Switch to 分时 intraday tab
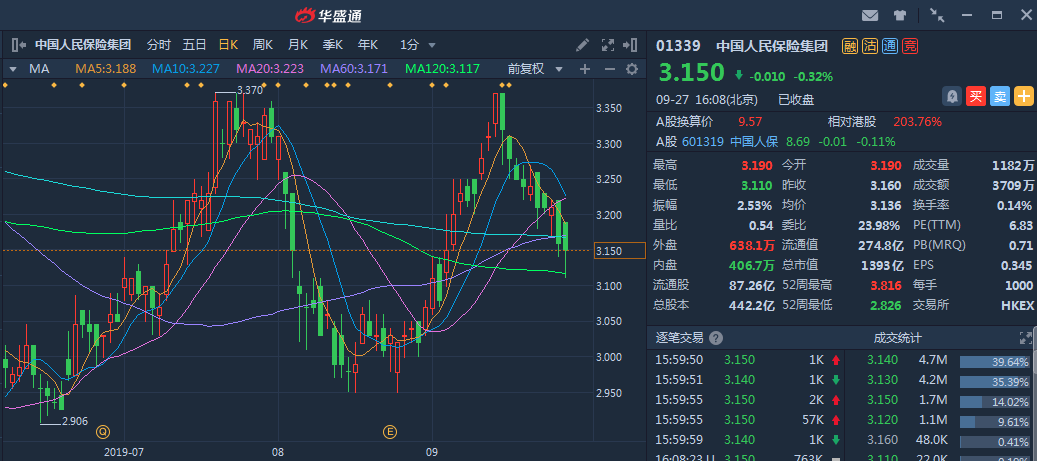This screenshot has width=1037, height=461. coord(159,45)
